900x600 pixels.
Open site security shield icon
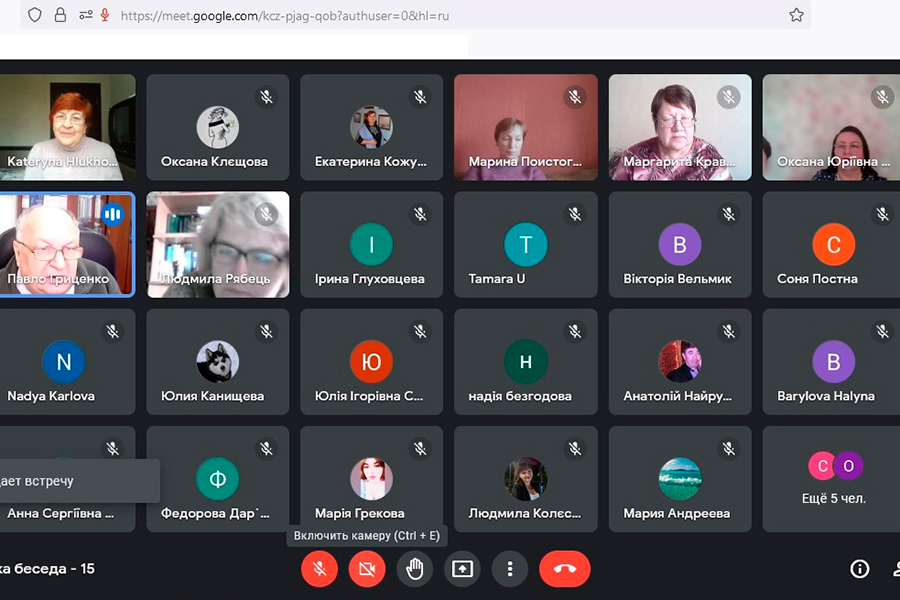tap(34, 15)
